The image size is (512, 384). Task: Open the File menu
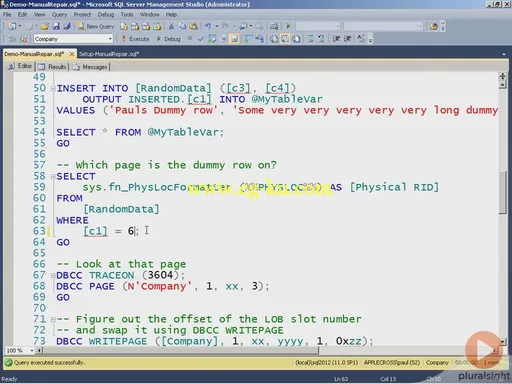point(7,15)
